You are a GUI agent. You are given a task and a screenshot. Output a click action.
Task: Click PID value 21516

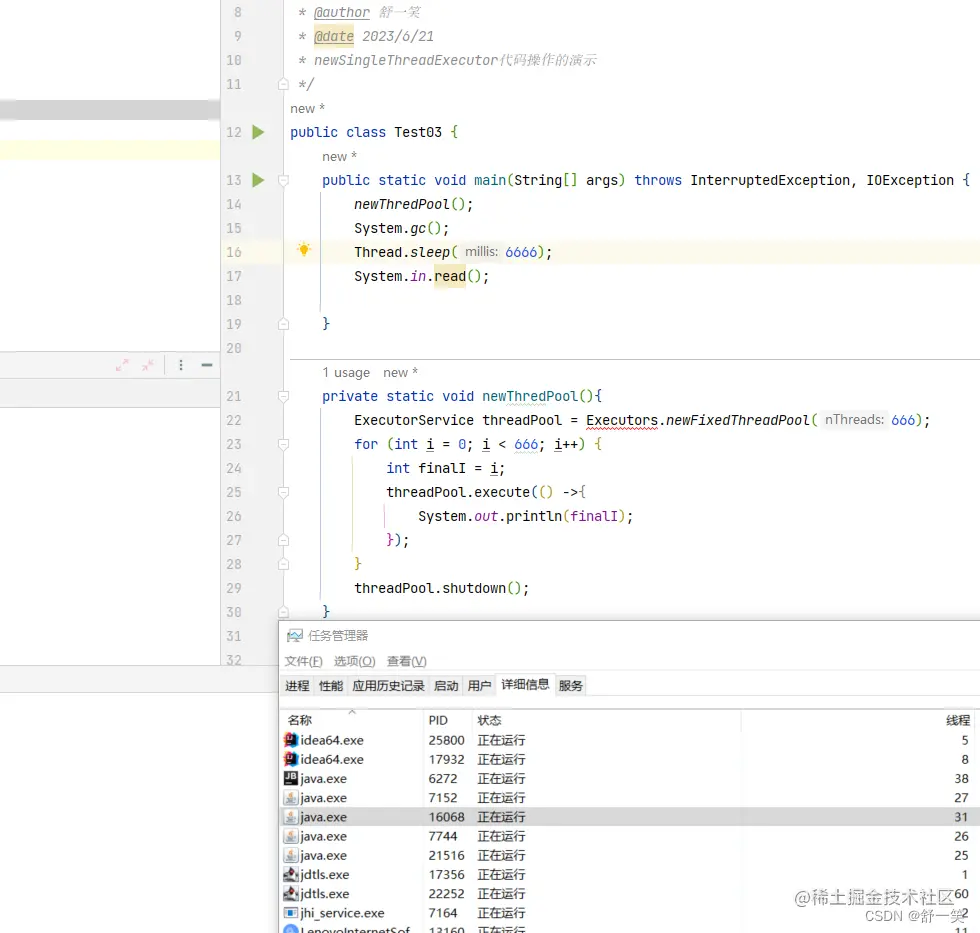point(446,855)
